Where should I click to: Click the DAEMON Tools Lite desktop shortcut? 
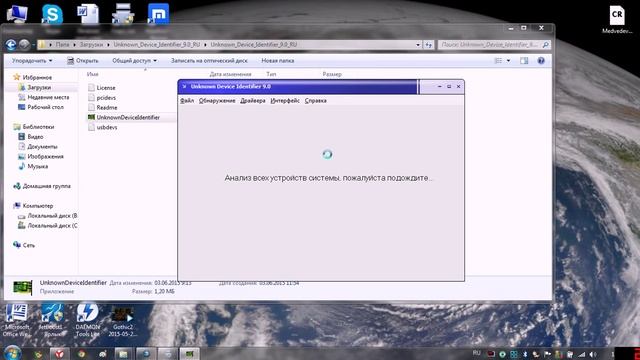pos(87,320)
